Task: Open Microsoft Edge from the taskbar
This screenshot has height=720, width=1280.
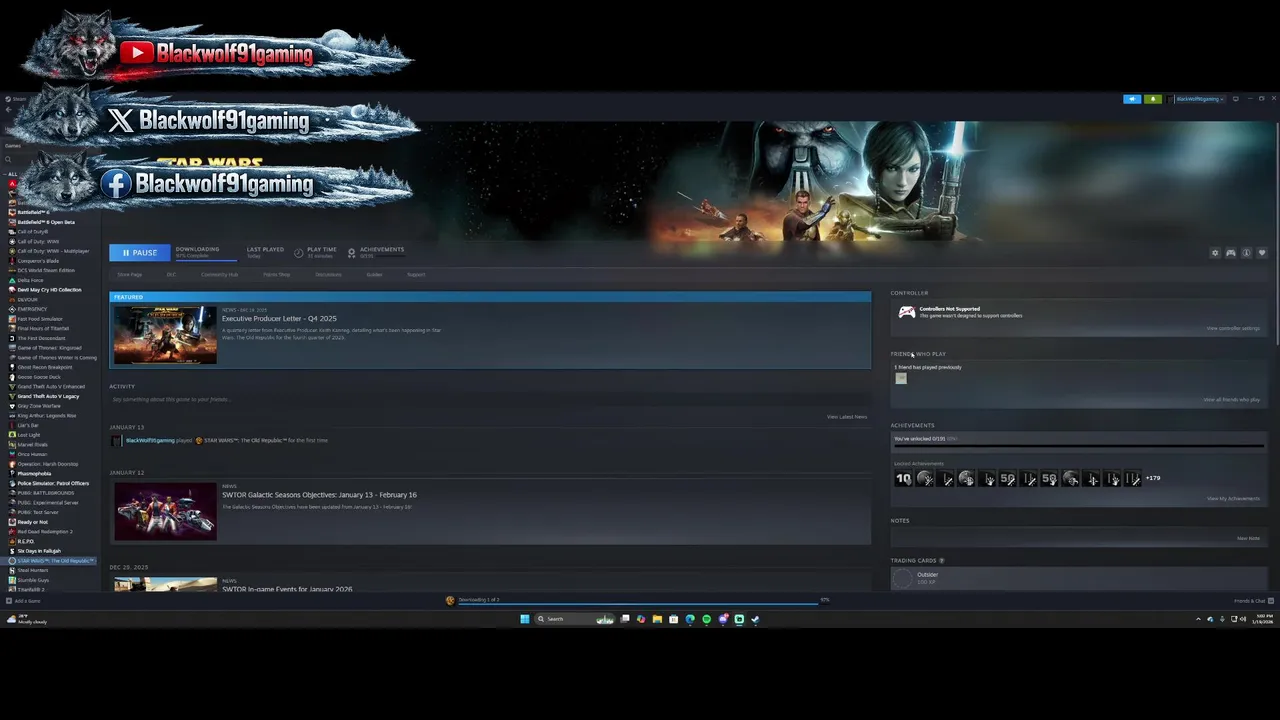Action: (x=690, y=619)
